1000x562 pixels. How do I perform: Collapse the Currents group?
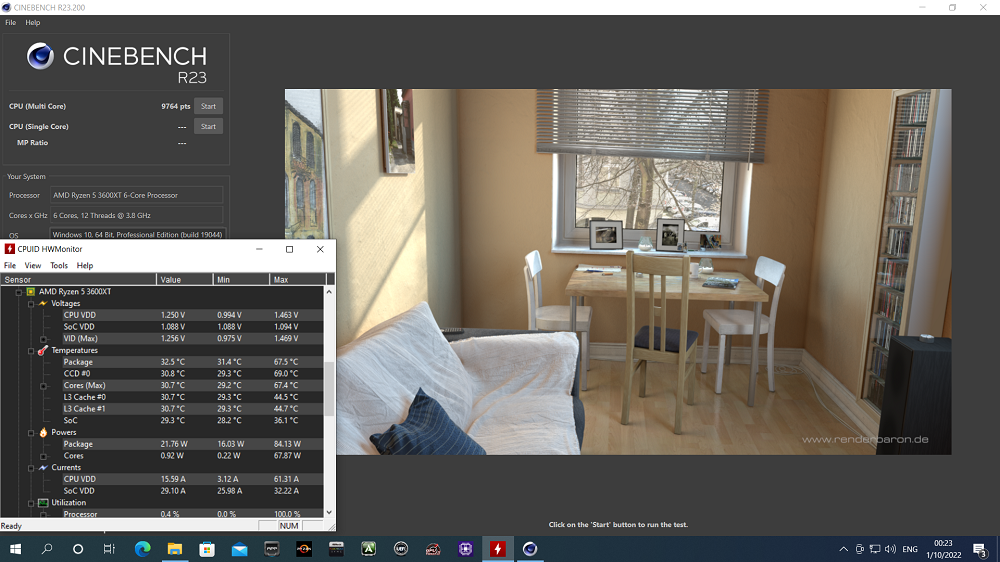(x=31, y=468)
